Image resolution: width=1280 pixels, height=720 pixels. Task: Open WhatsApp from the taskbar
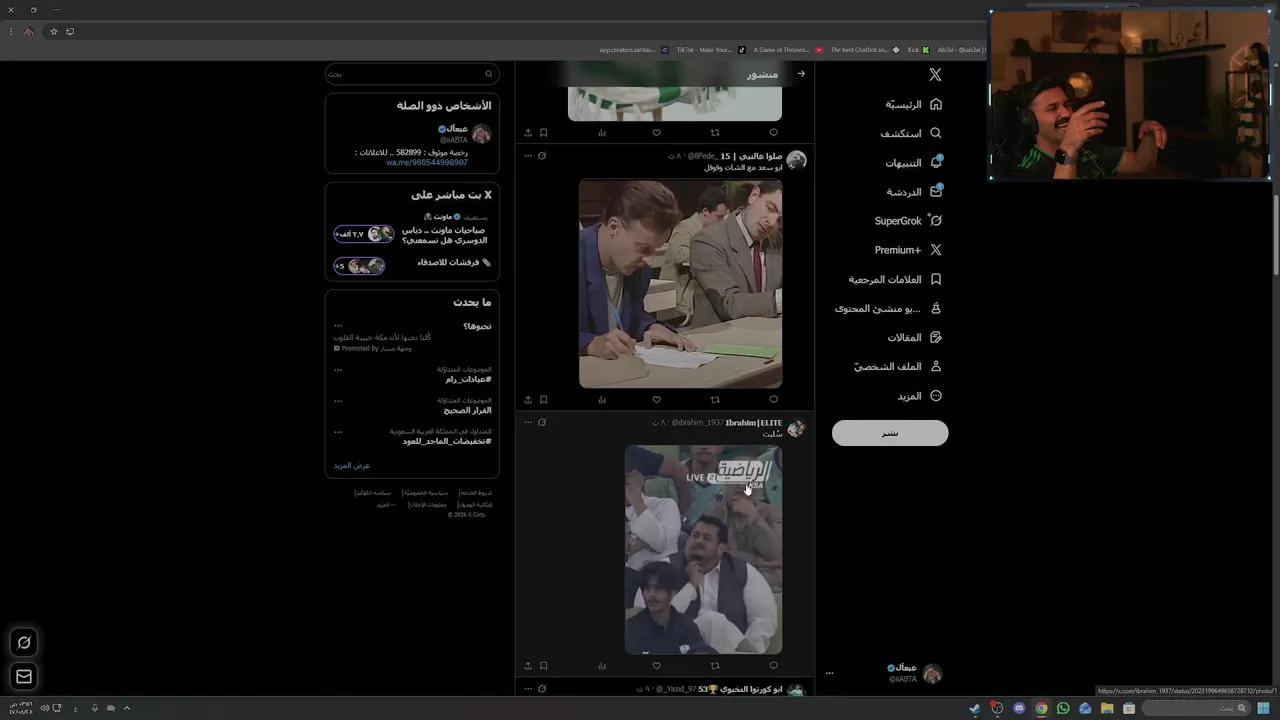(x=1063, y=708)
